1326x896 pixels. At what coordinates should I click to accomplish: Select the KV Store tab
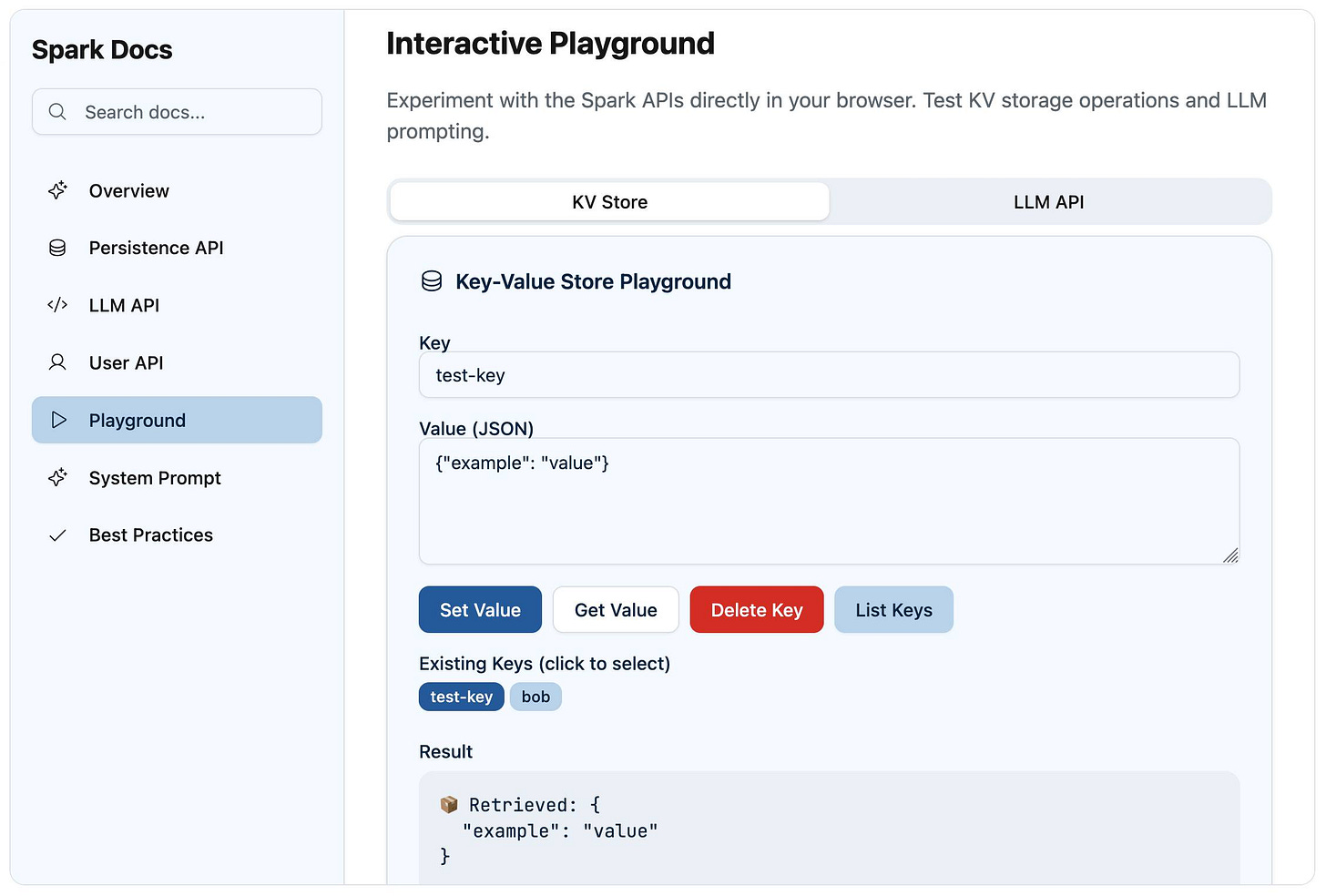click(608, 201)
